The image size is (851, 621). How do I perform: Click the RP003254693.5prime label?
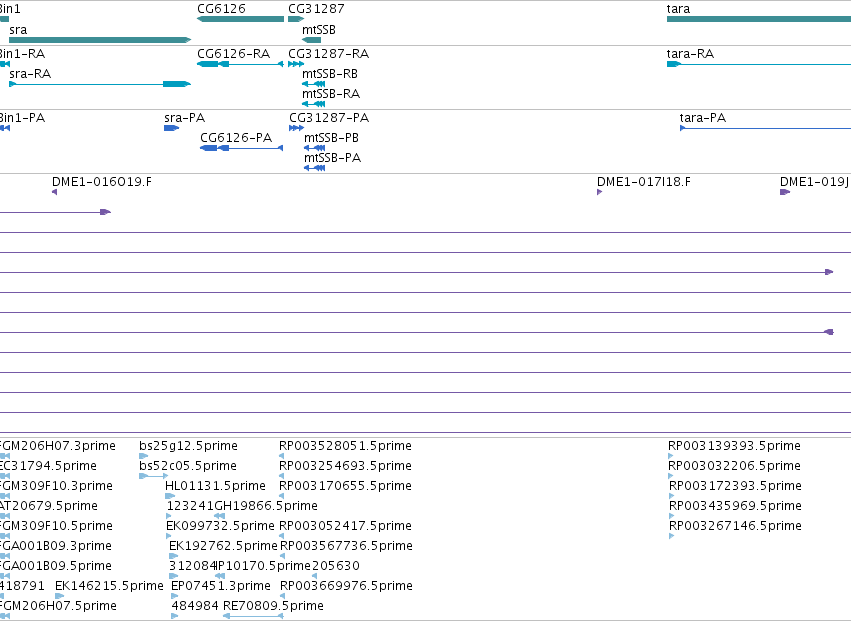pos(345,466)
